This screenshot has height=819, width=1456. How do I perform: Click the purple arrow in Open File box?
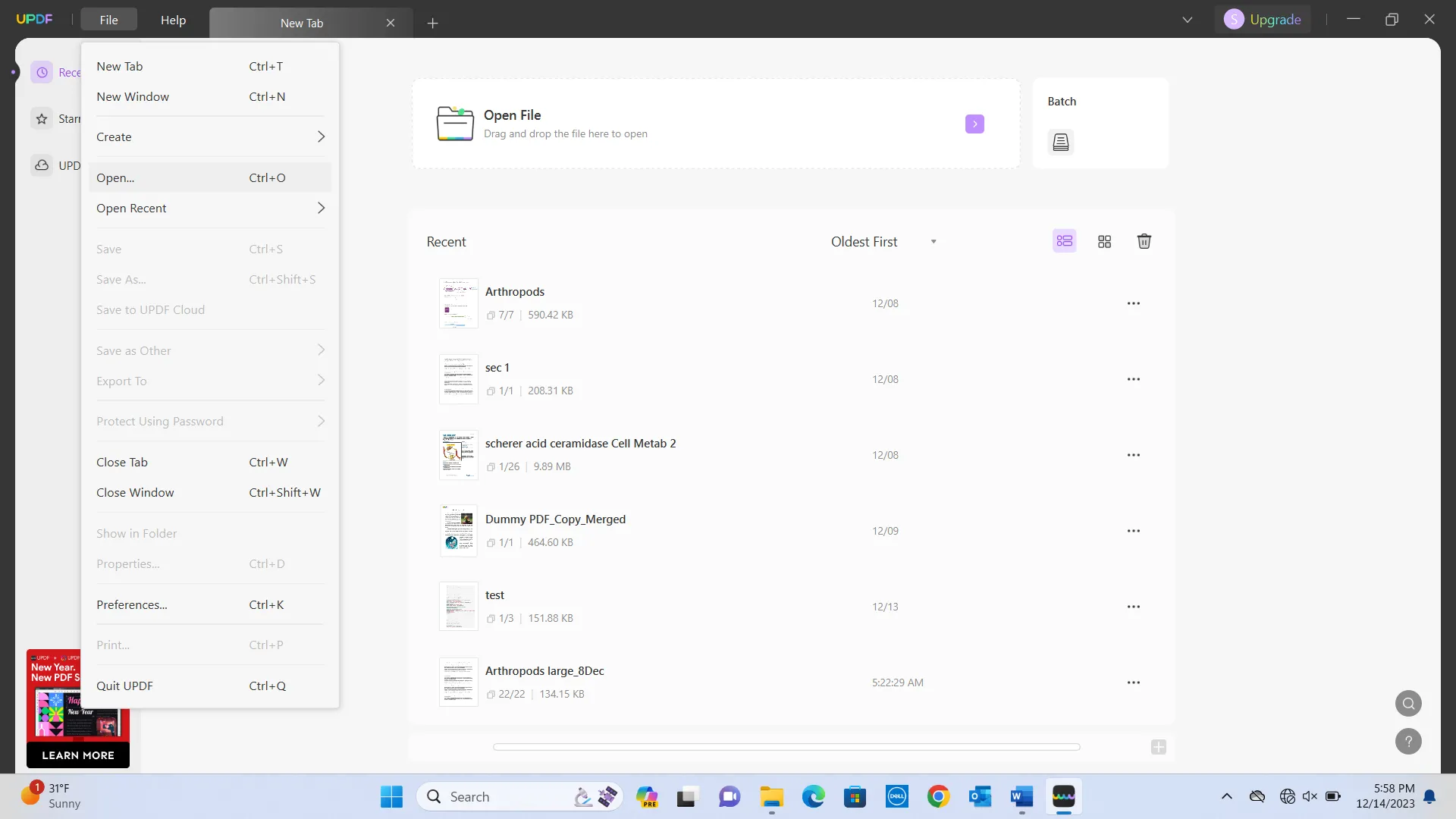point(974,124)
